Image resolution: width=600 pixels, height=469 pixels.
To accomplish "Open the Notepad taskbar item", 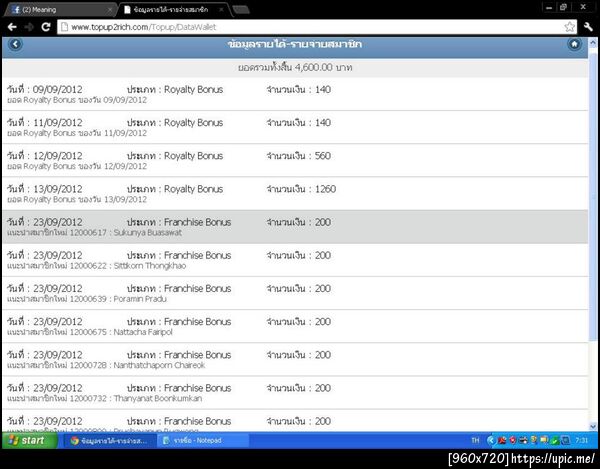I will pyautogui.click(x=202, y=441).
